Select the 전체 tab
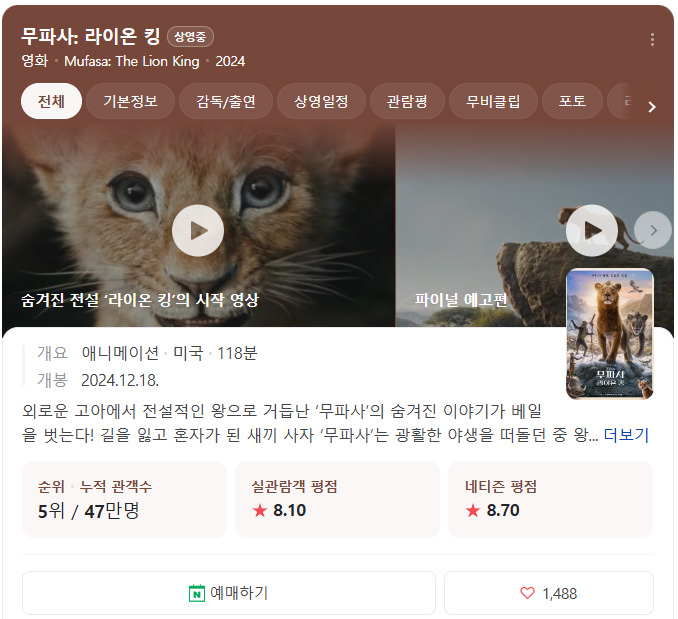The width and height of the screenshot is (678, 619). (51, 101)
